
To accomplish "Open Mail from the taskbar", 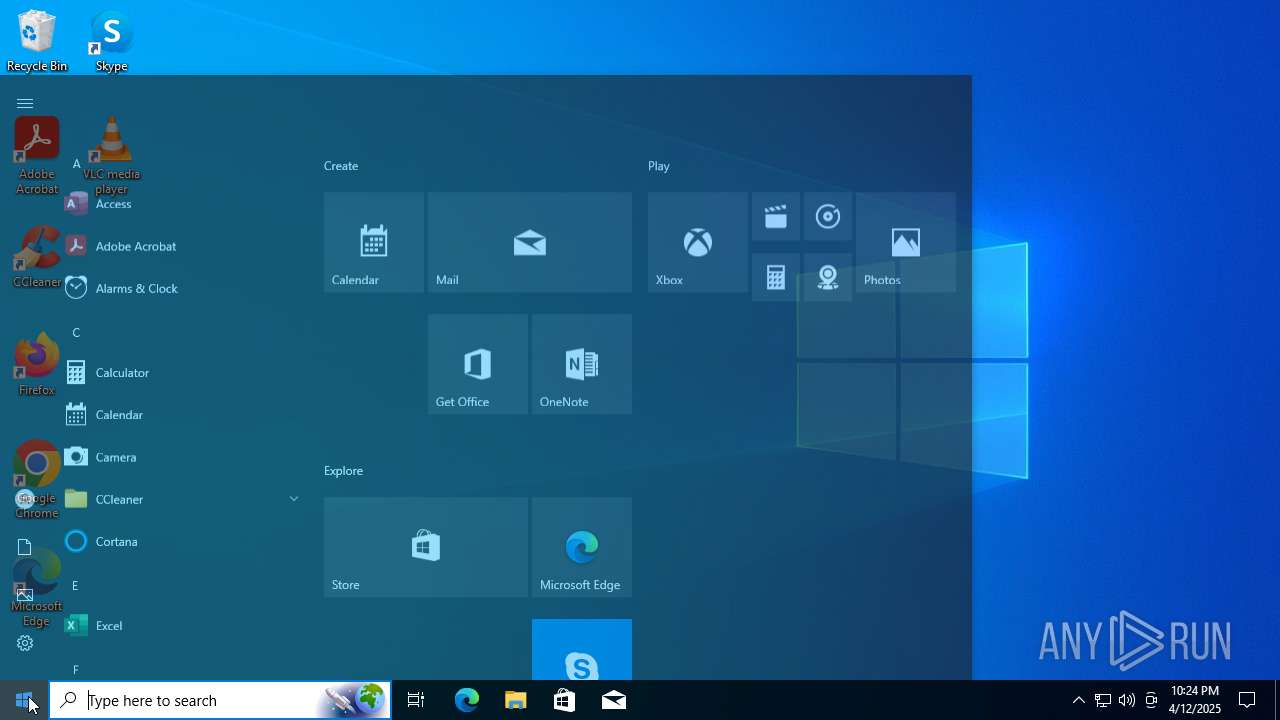I will pos(614,700).
